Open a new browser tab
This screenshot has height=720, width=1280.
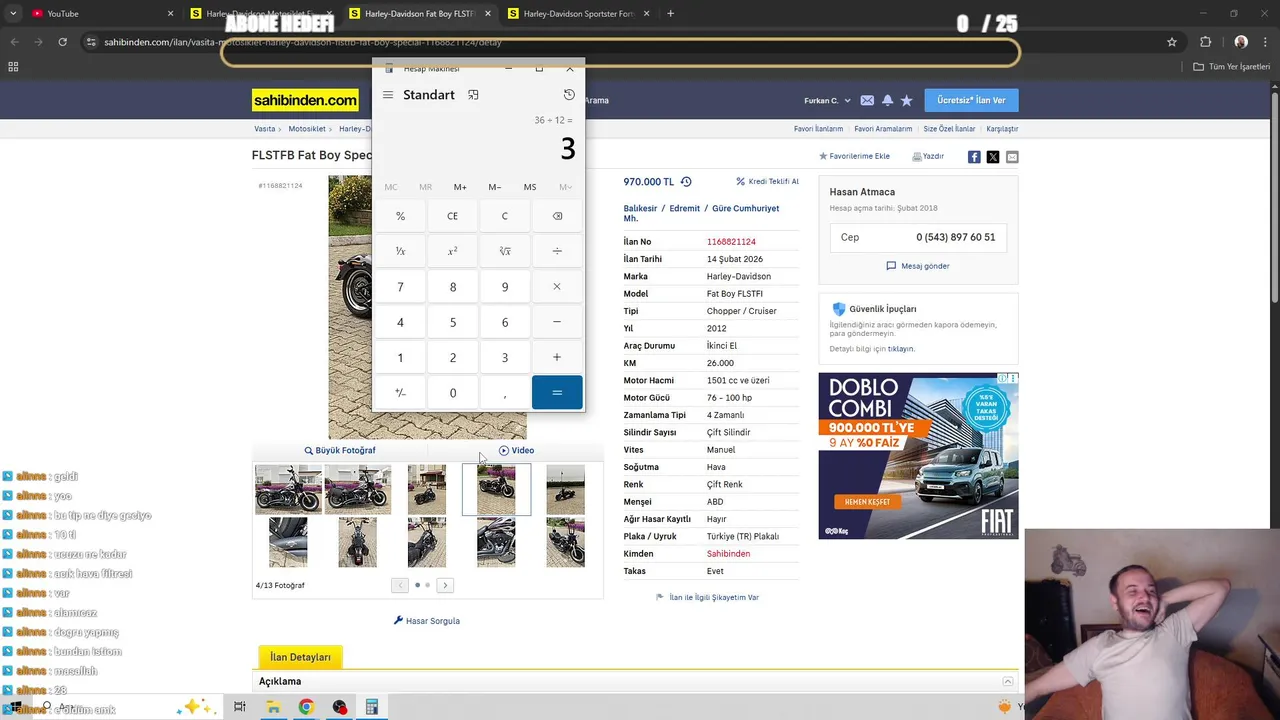point(670,14)
